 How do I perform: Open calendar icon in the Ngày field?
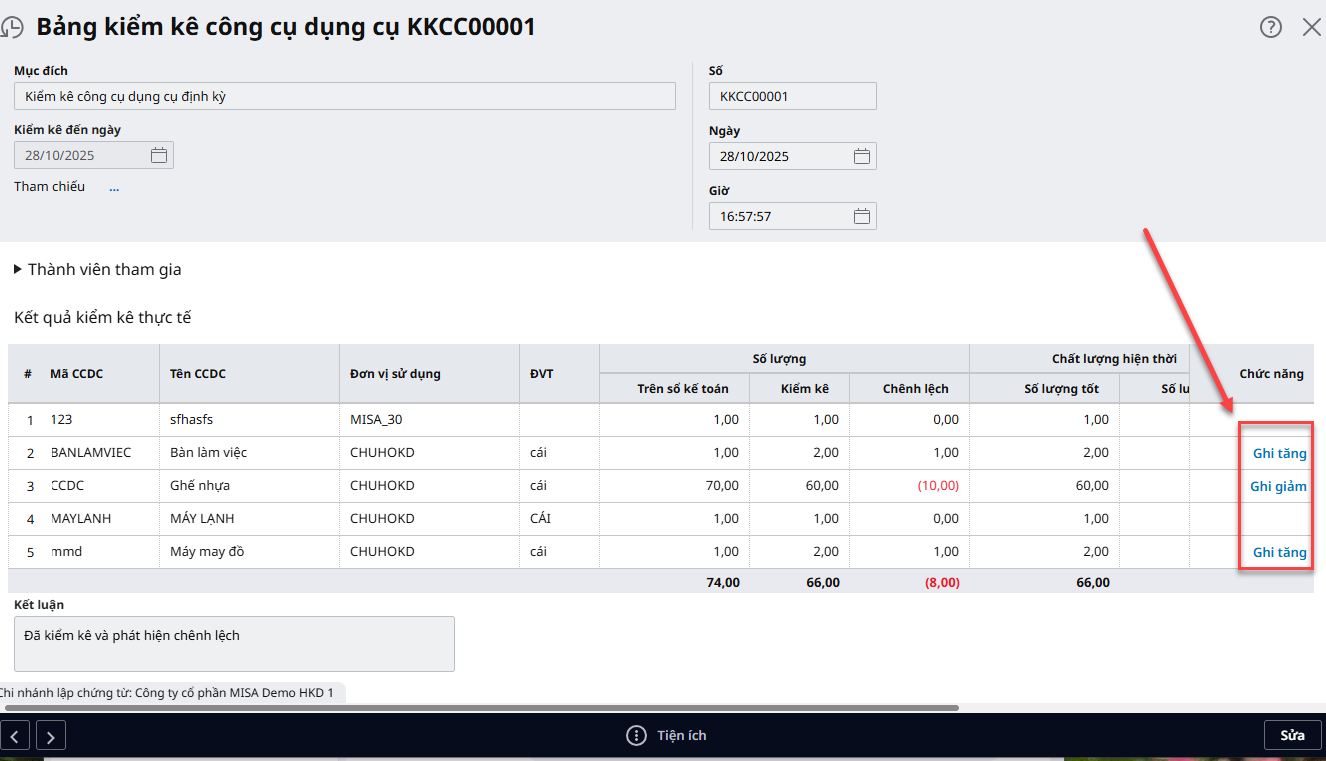click(x=862, y=156)
